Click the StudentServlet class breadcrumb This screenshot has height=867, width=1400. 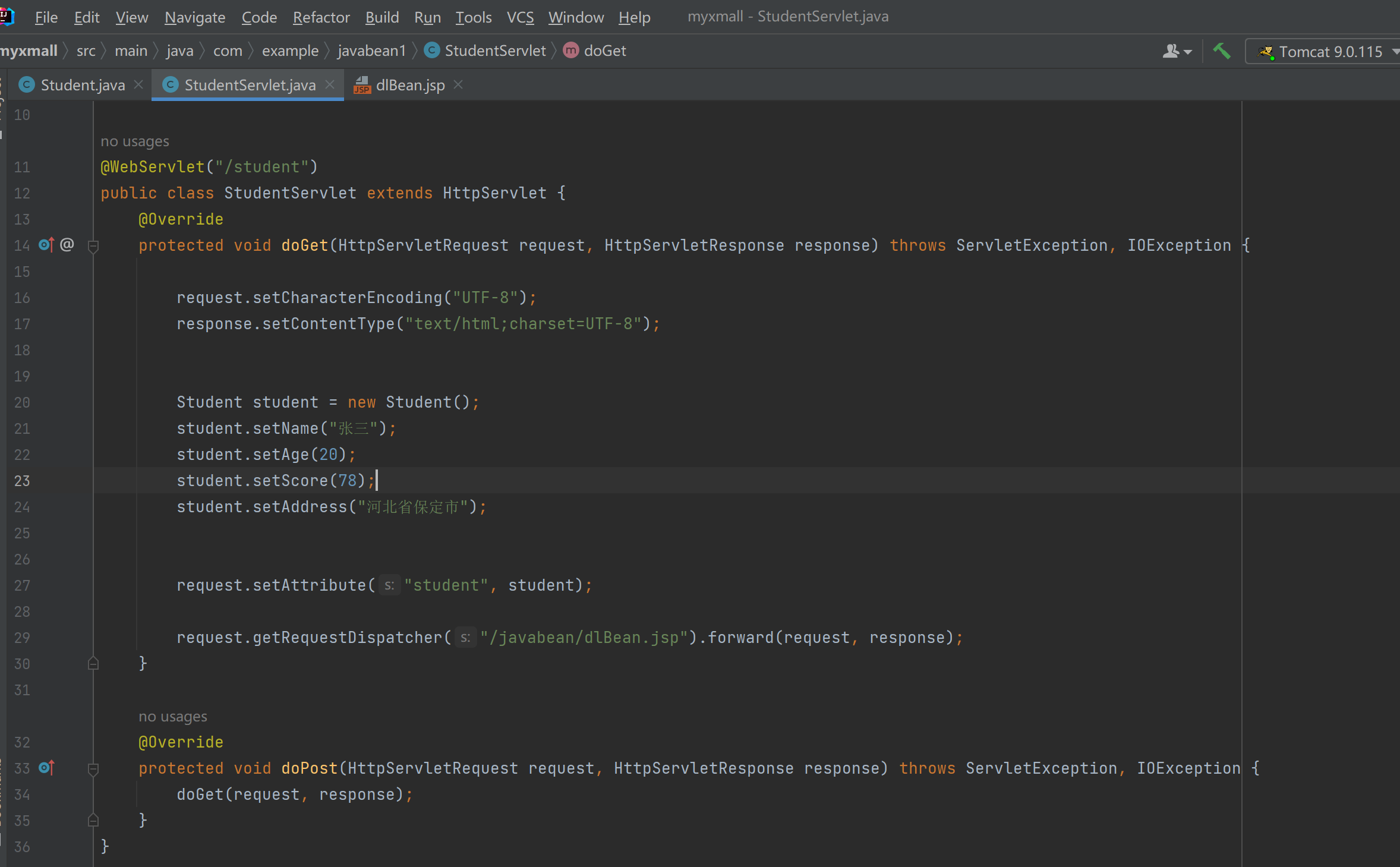pyautogui.click(x=485, y=51)
